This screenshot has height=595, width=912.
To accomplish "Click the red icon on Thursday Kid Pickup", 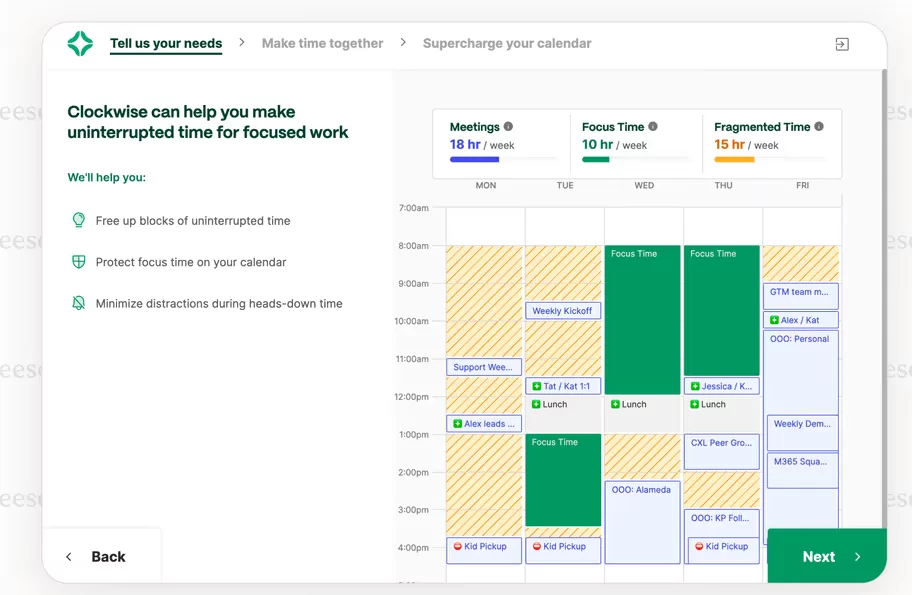I will (699, 546).
